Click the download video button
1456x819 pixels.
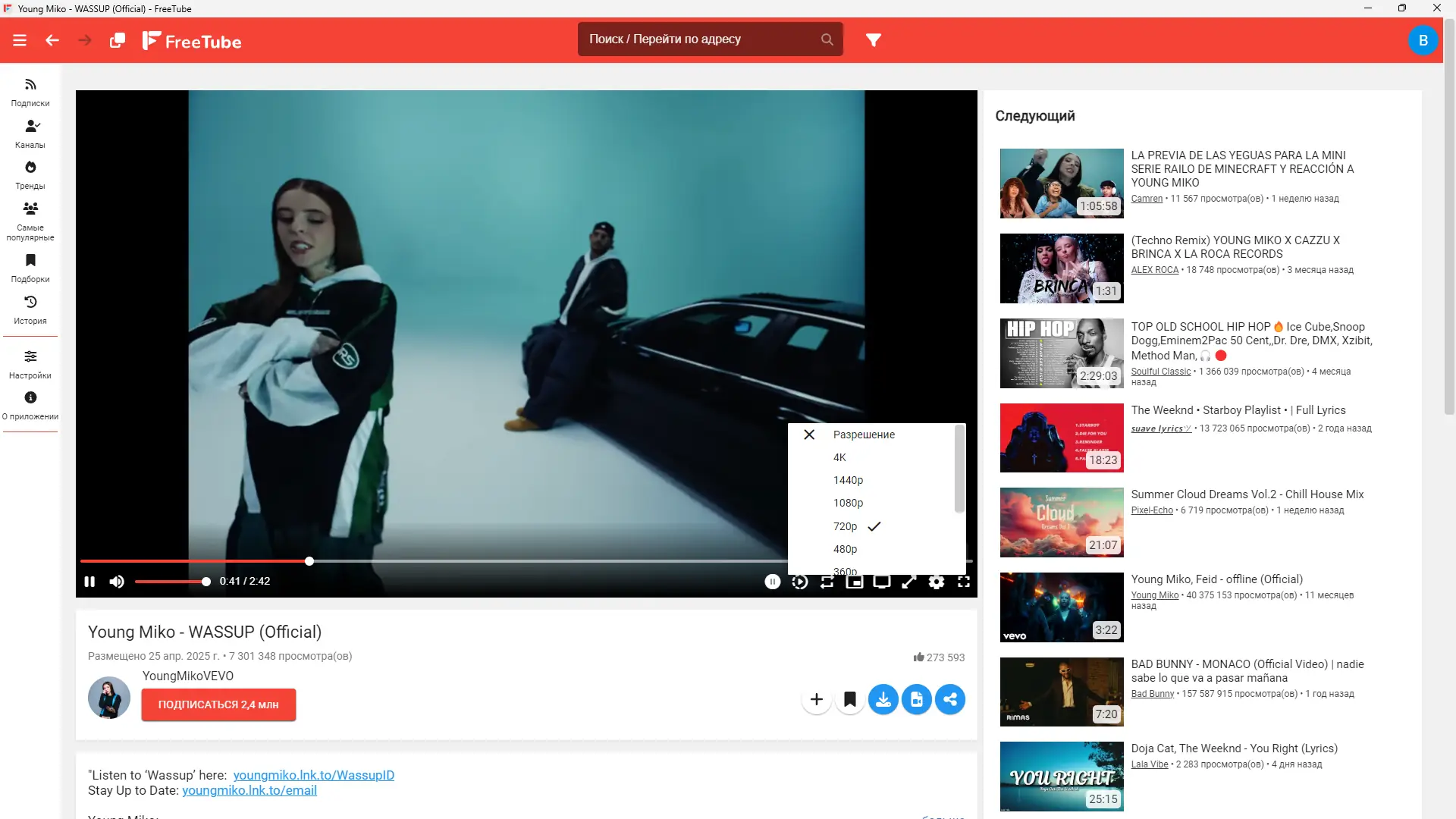(x=883, y=699)
